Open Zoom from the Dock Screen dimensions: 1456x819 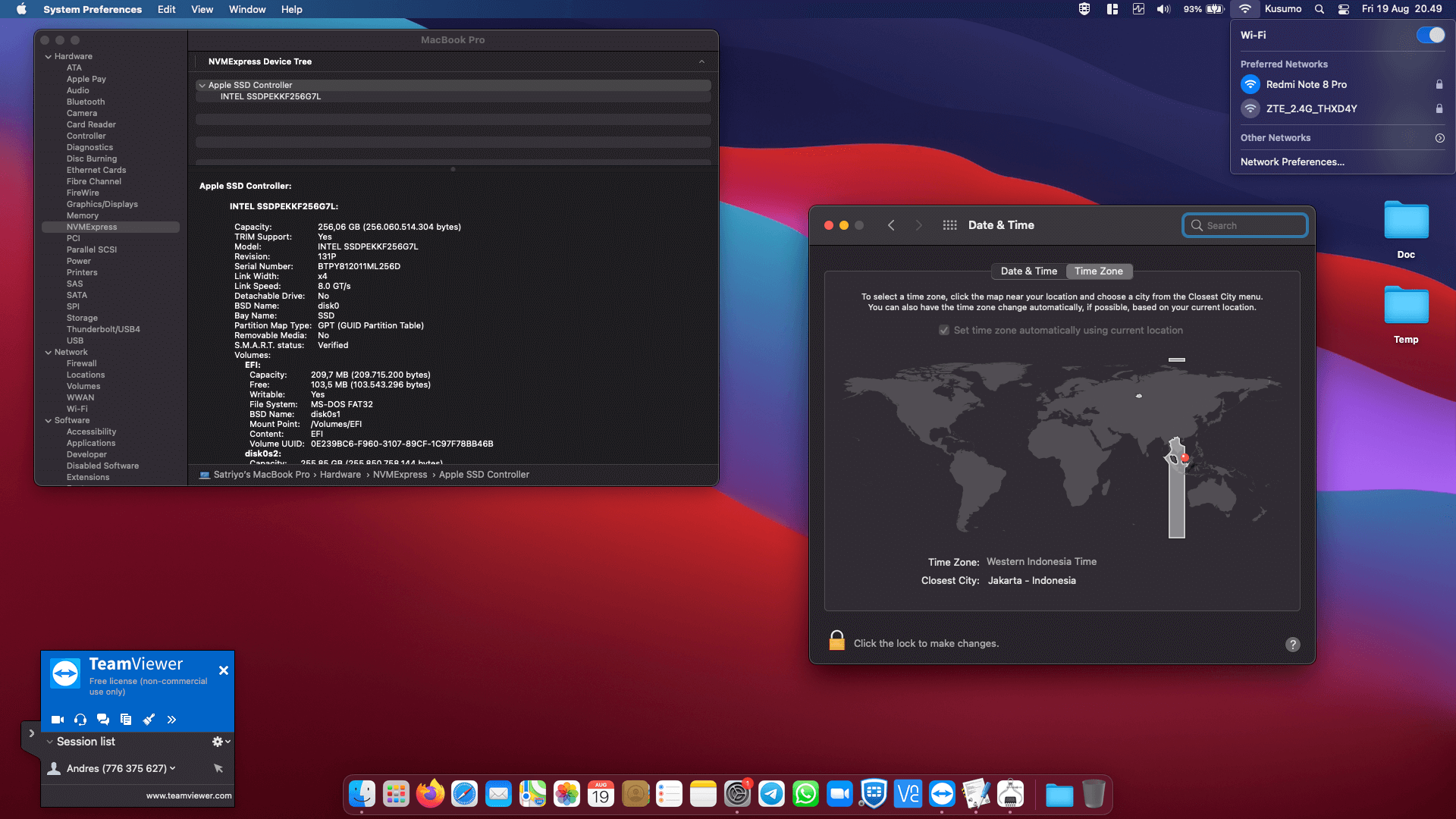click(839, 794)
